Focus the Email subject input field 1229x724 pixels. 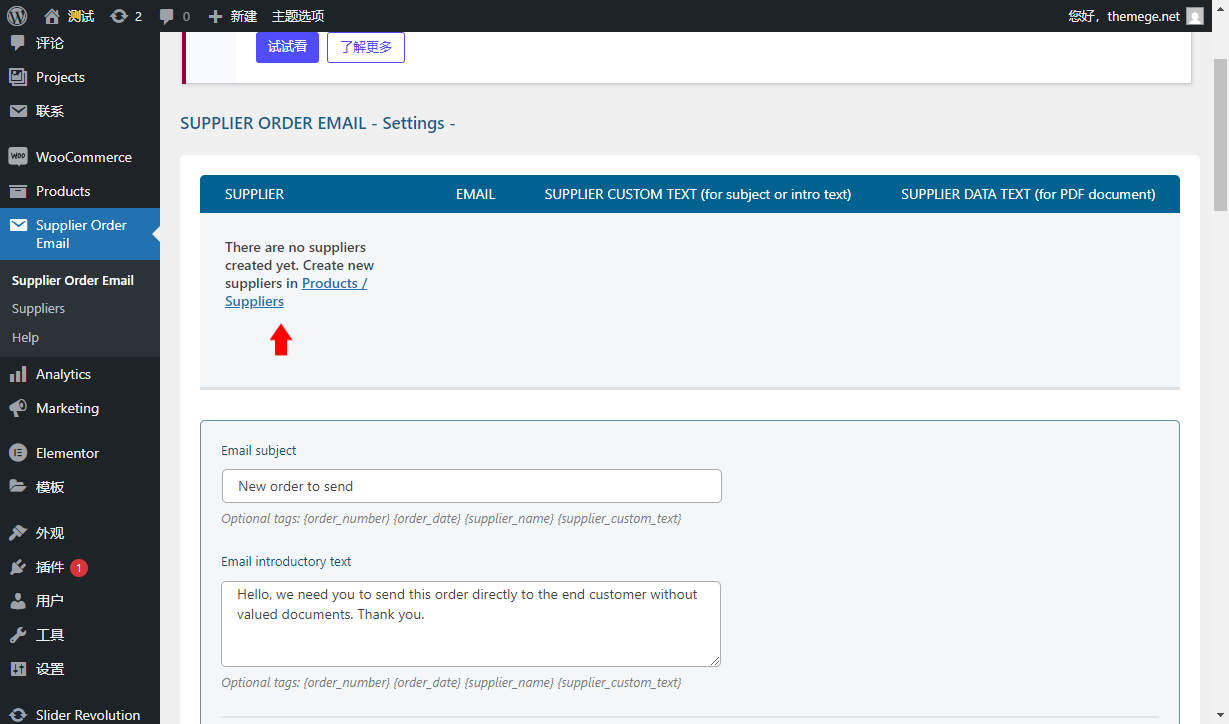click(471, 486)
